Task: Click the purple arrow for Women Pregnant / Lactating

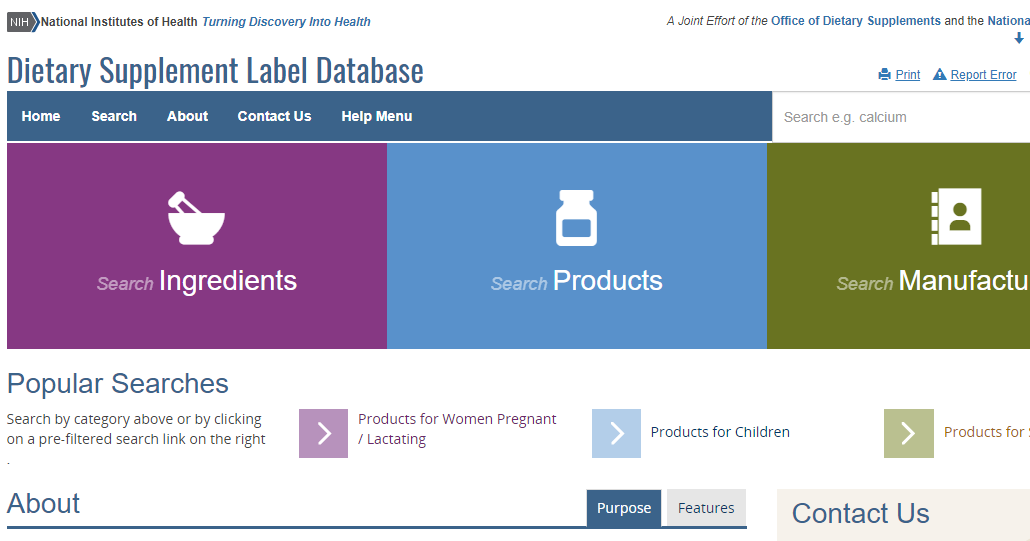Action: 323,433
